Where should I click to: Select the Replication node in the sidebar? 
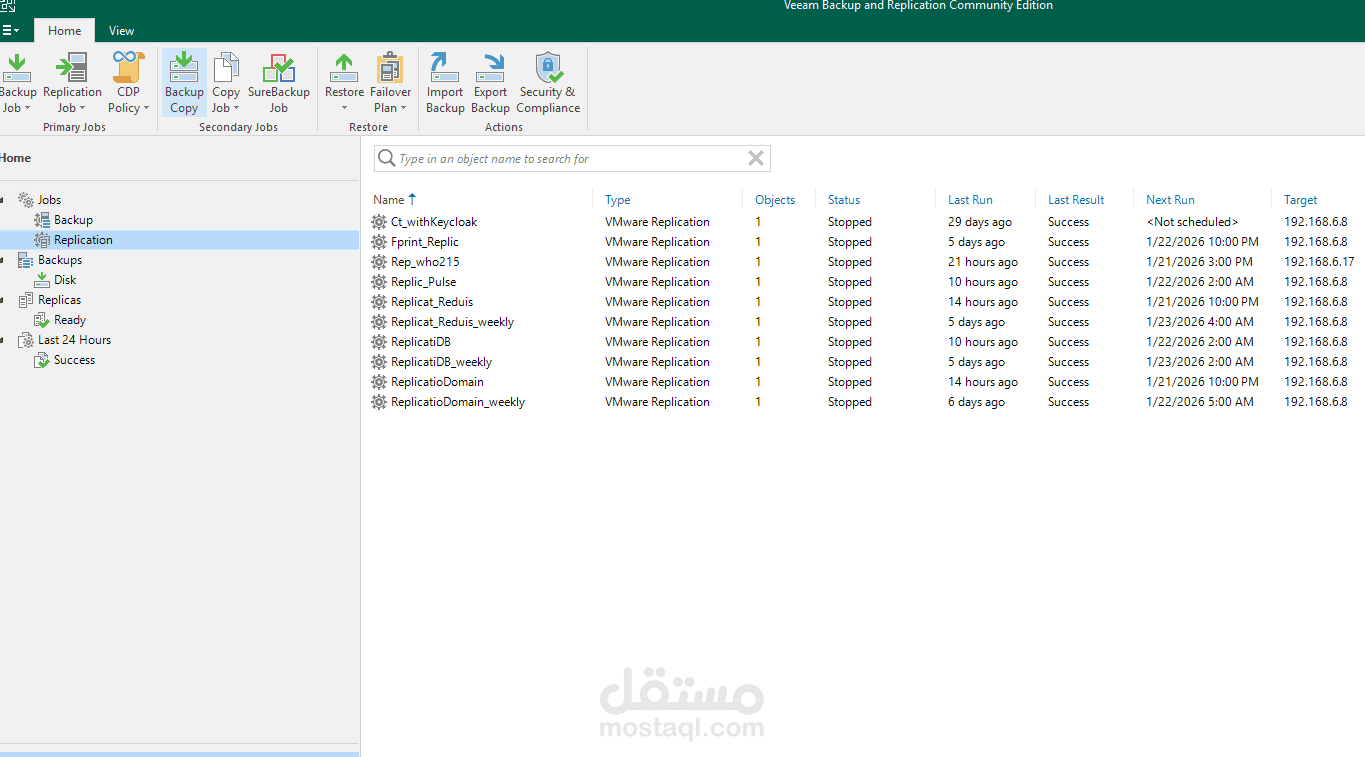84,239
